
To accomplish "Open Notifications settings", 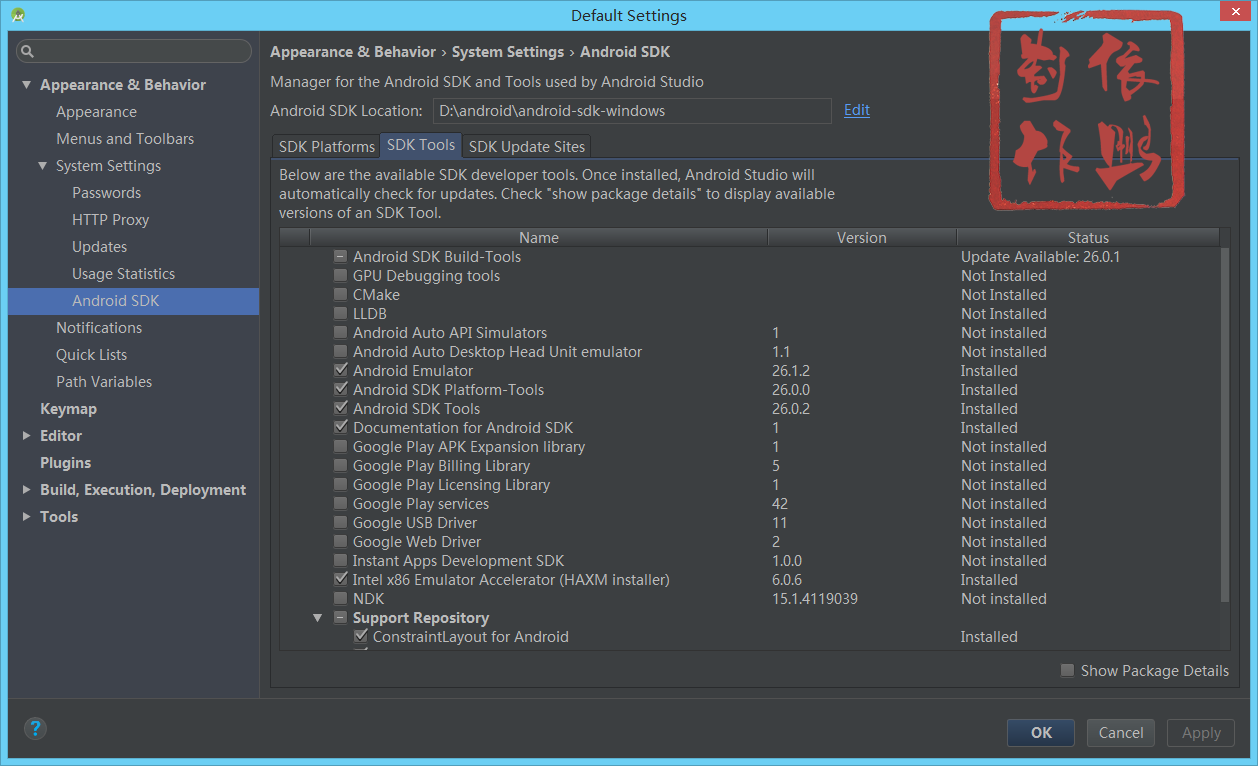I will point(99,328).
